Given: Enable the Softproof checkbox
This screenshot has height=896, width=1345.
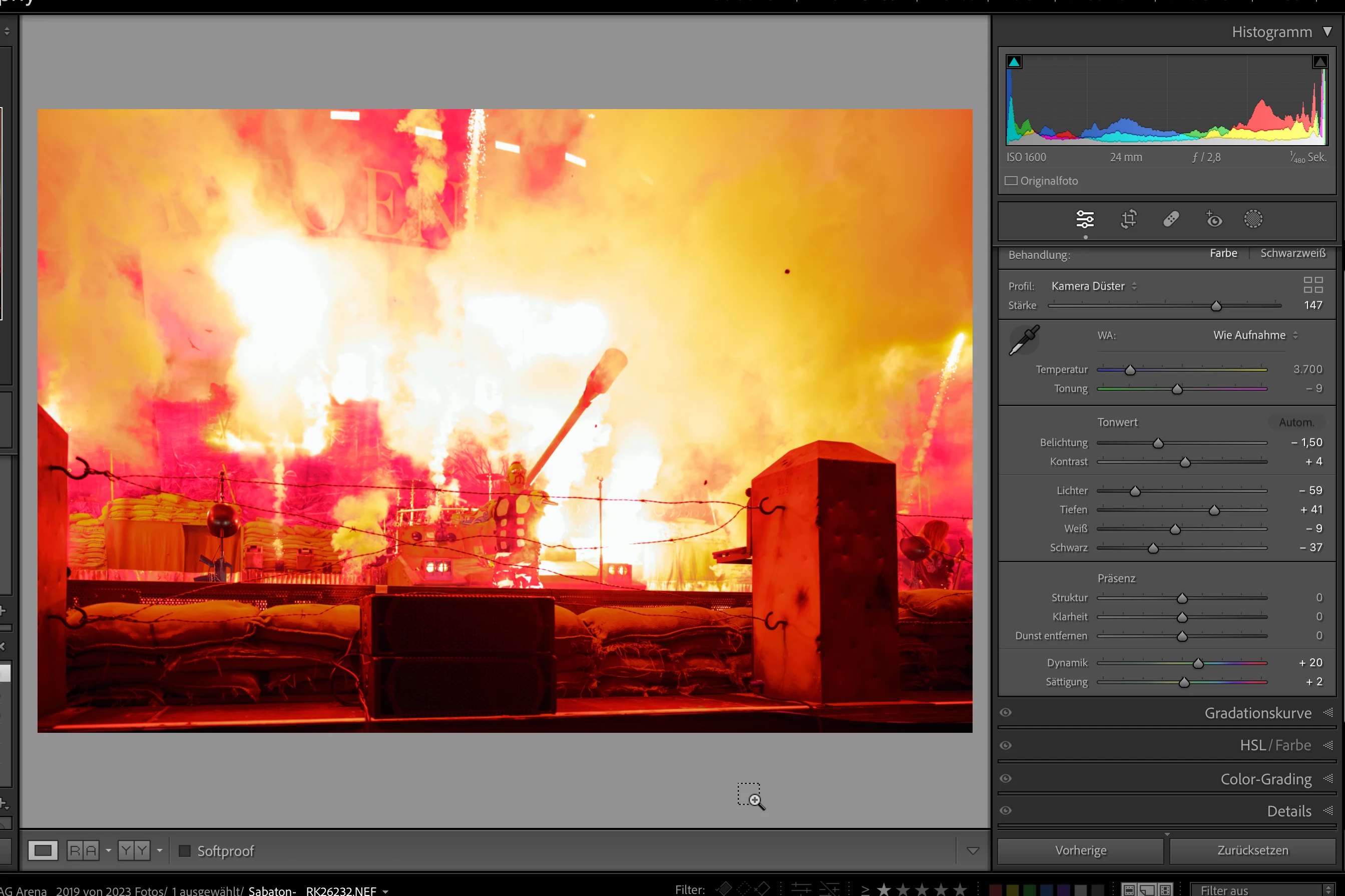Looking at the screenshot, I should click(185, 851).
